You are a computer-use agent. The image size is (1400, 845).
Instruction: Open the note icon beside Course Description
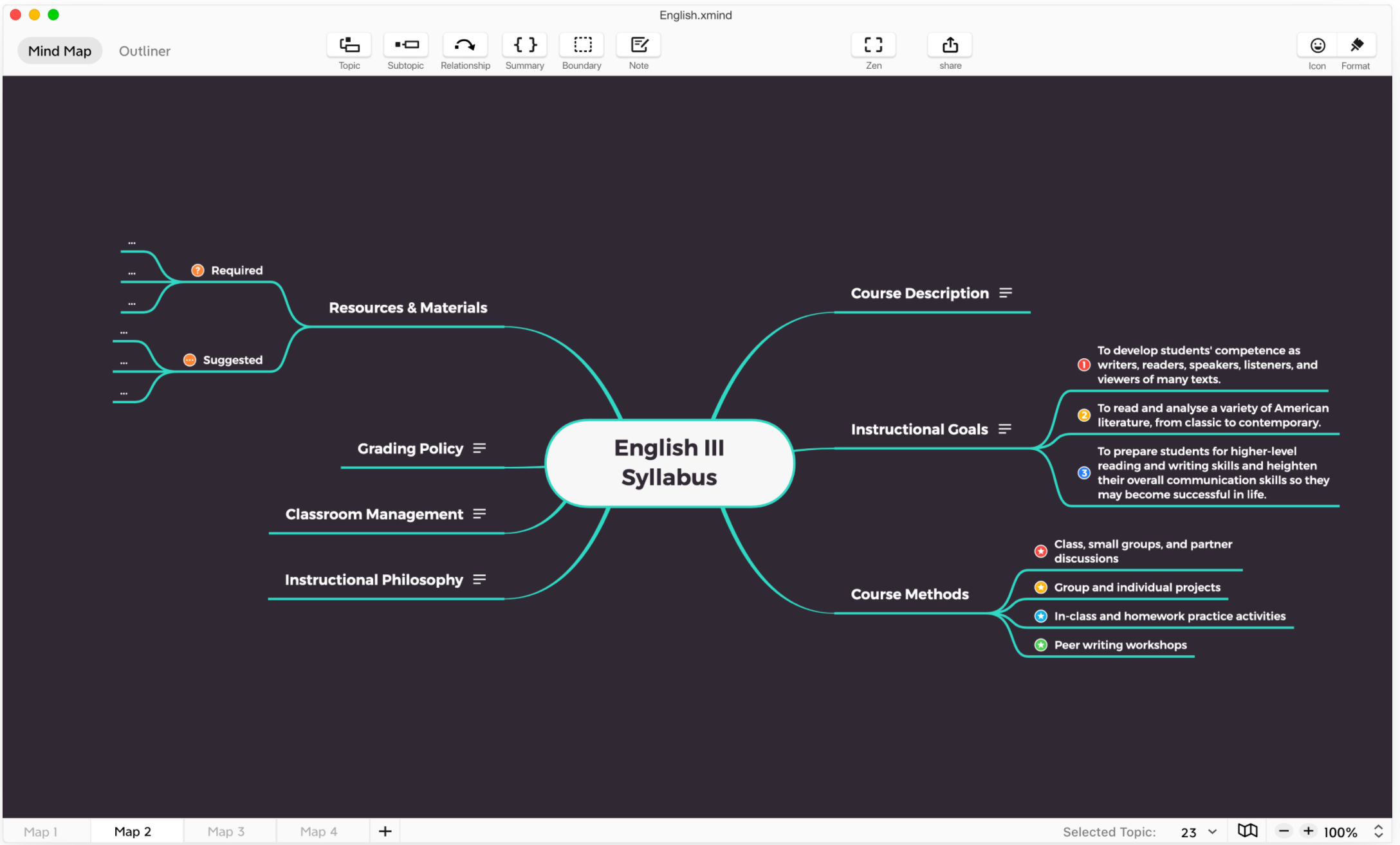1006,293
